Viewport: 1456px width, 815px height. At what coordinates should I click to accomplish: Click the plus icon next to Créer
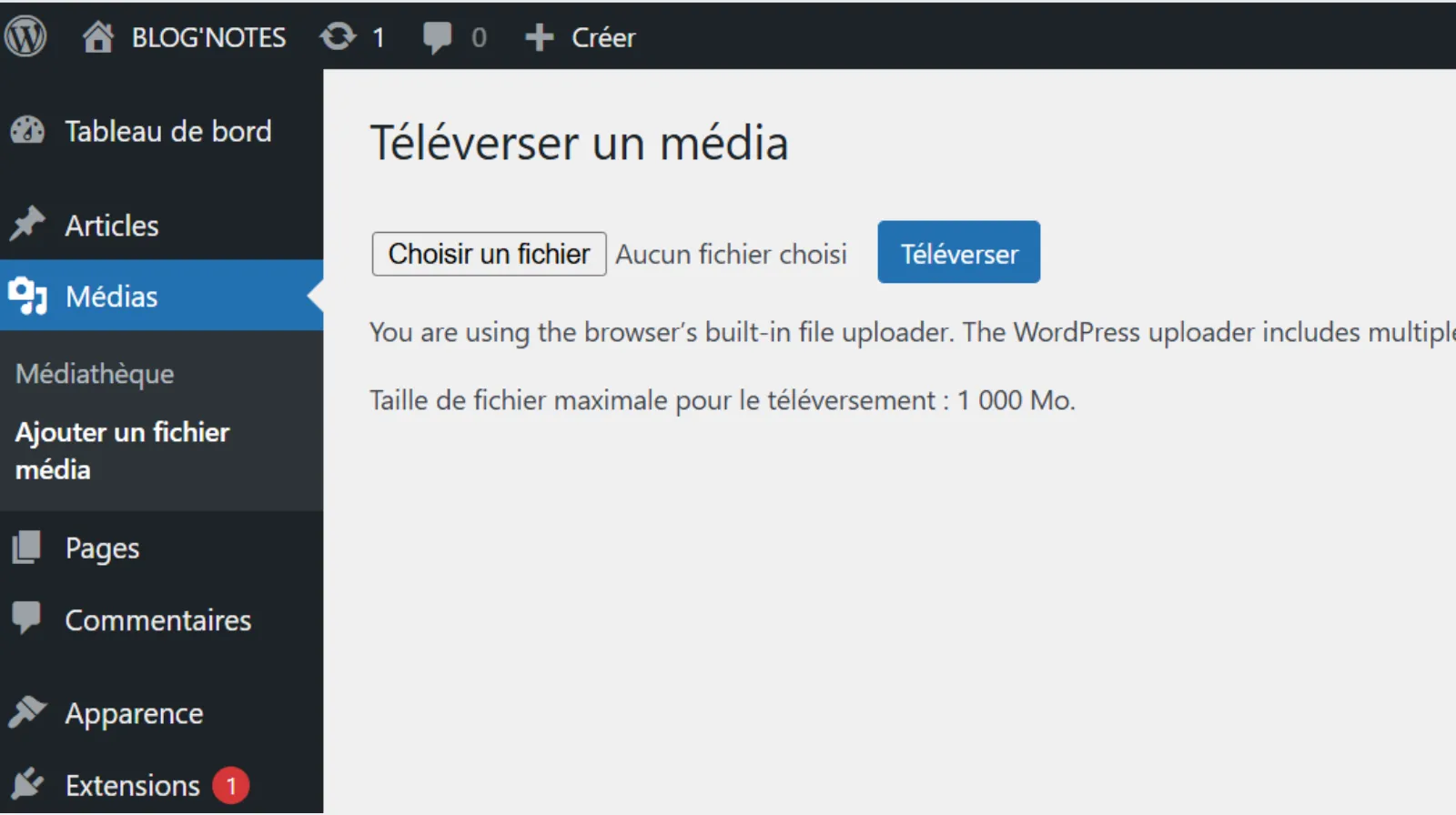(539, 37)
